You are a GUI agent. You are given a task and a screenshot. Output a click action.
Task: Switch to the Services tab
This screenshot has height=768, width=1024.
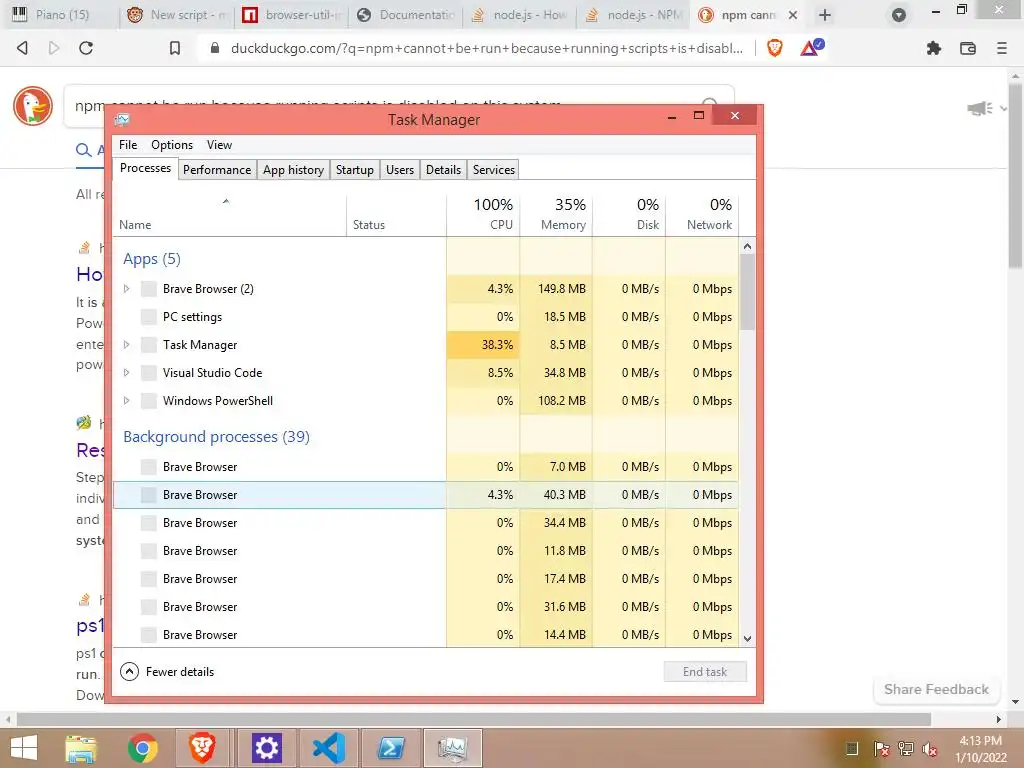tap(494, 170)
